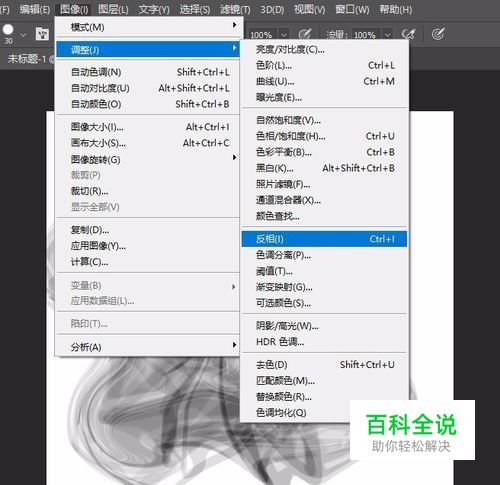Open 通道混合器(X) adjustment
Screen dimensions: 500x485
pyautogui.click(x=324, y=200)
